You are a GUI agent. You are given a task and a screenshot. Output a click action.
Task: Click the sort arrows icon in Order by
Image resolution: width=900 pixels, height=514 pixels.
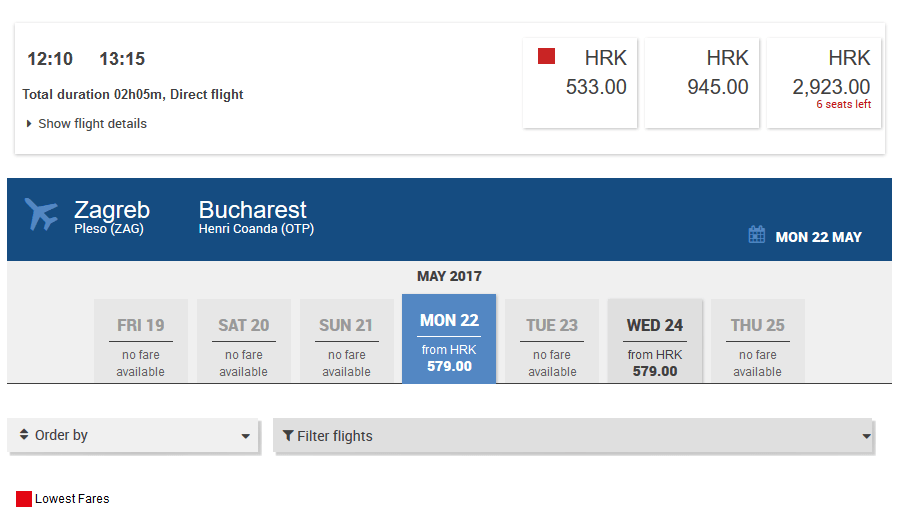(x=24, y=435)
